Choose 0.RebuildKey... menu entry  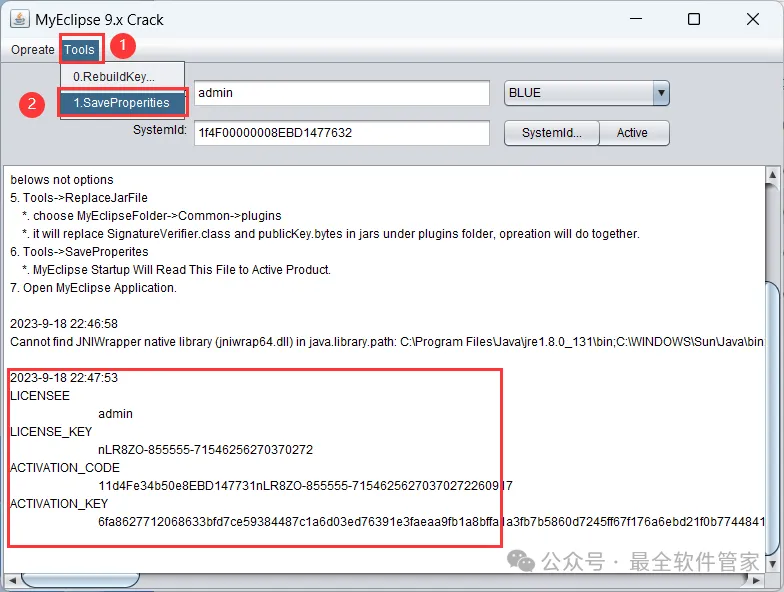click(x=122, y=76)
